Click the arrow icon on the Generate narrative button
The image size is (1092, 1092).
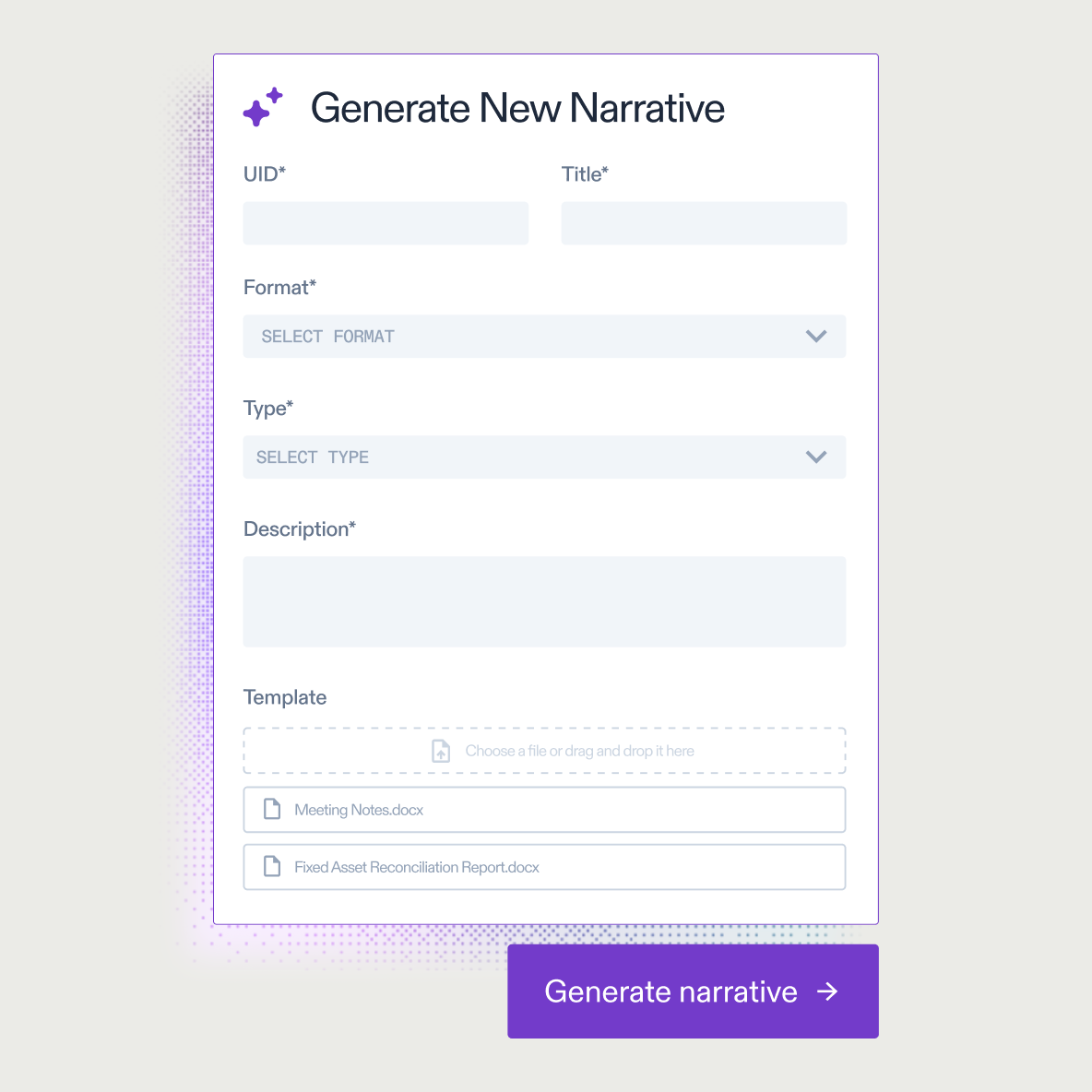pyautogui.click(x=828, y=991)
